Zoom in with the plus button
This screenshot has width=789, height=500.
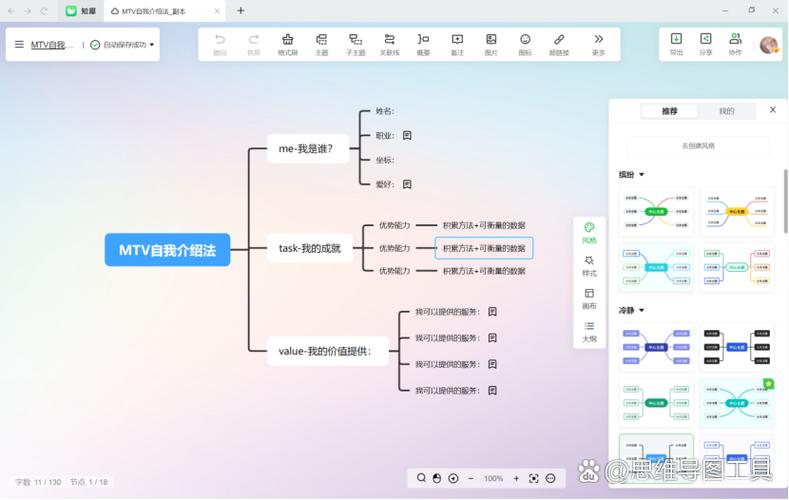click(516, 478)
